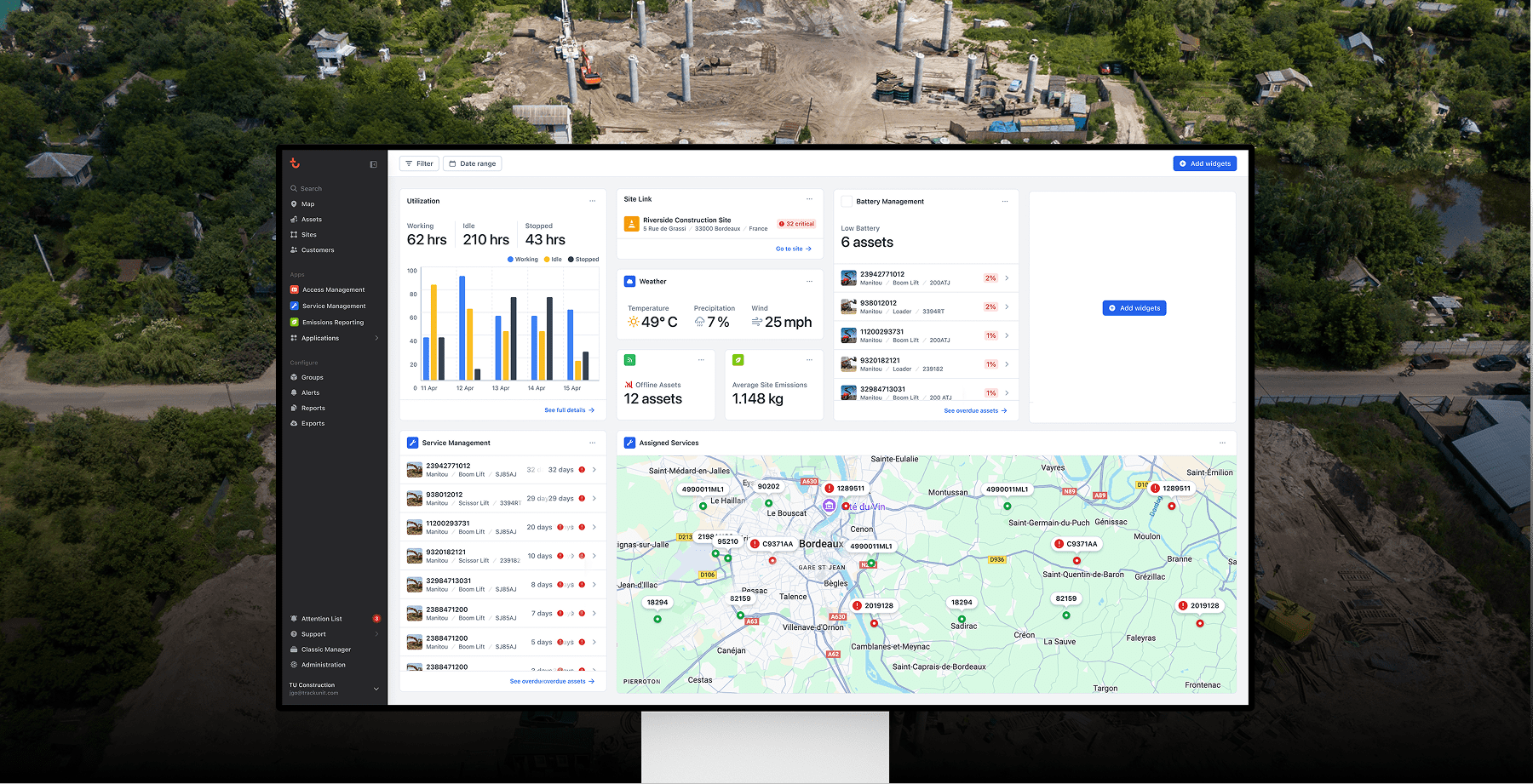Go to the Map page
1533x784 pixels.
tap(303, 204)
